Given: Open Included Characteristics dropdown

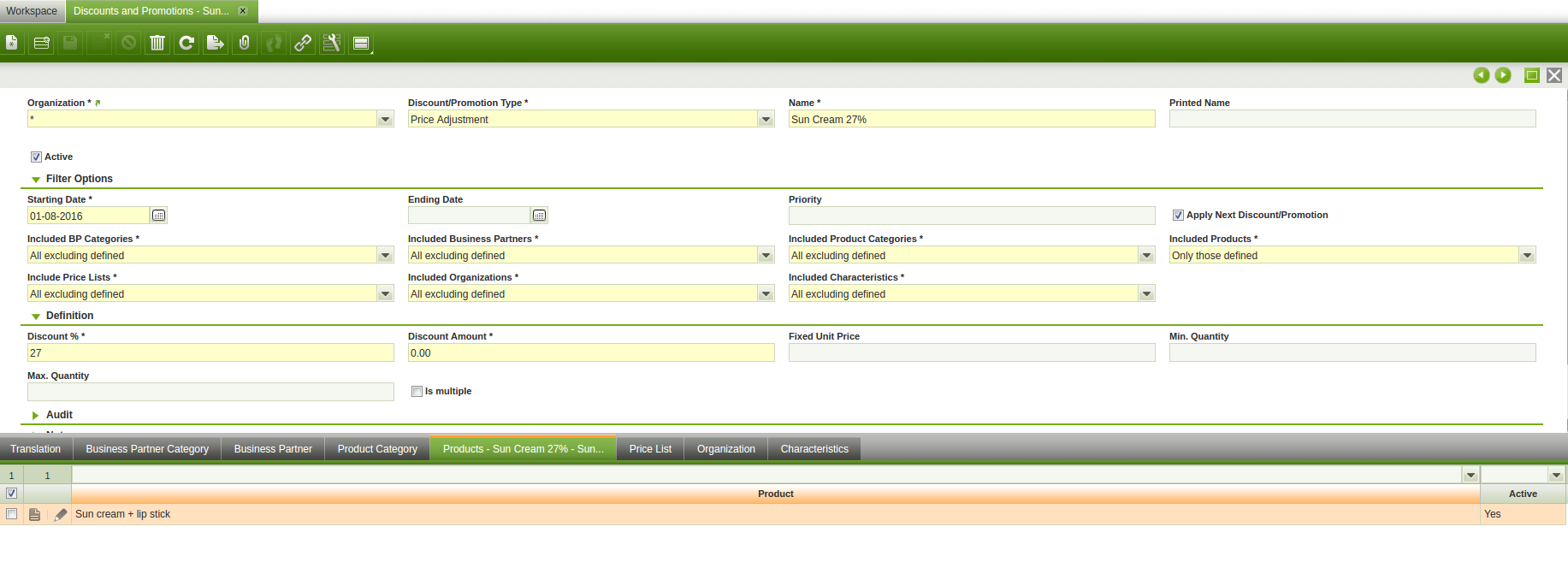Looking at the screenshot, I should [1147, 293].
